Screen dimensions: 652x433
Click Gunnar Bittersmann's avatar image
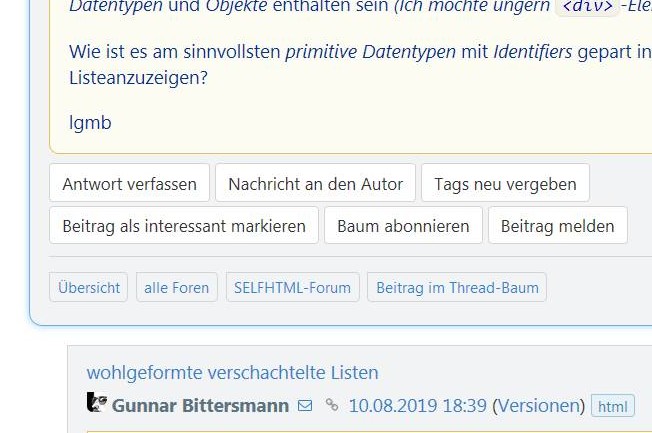click(x=97, y=403)
